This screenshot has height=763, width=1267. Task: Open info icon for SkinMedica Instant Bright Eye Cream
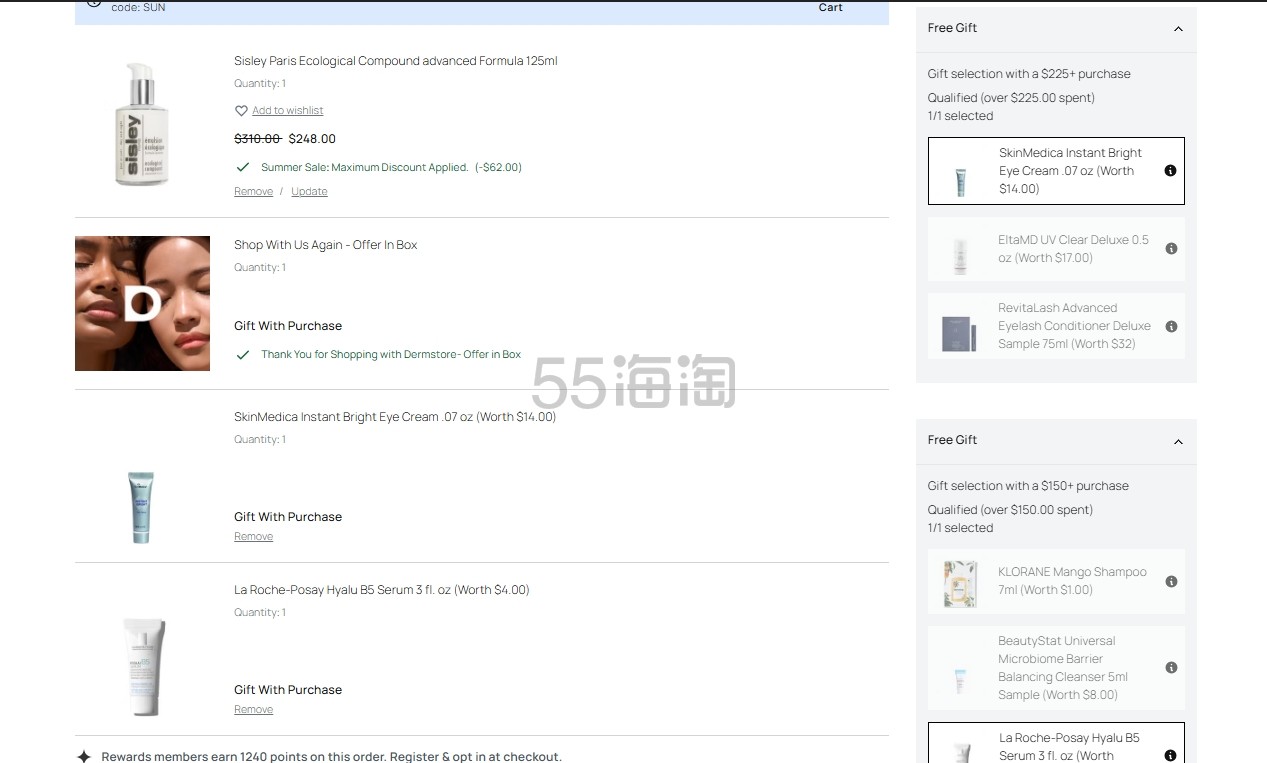(x=1170, y=171)
